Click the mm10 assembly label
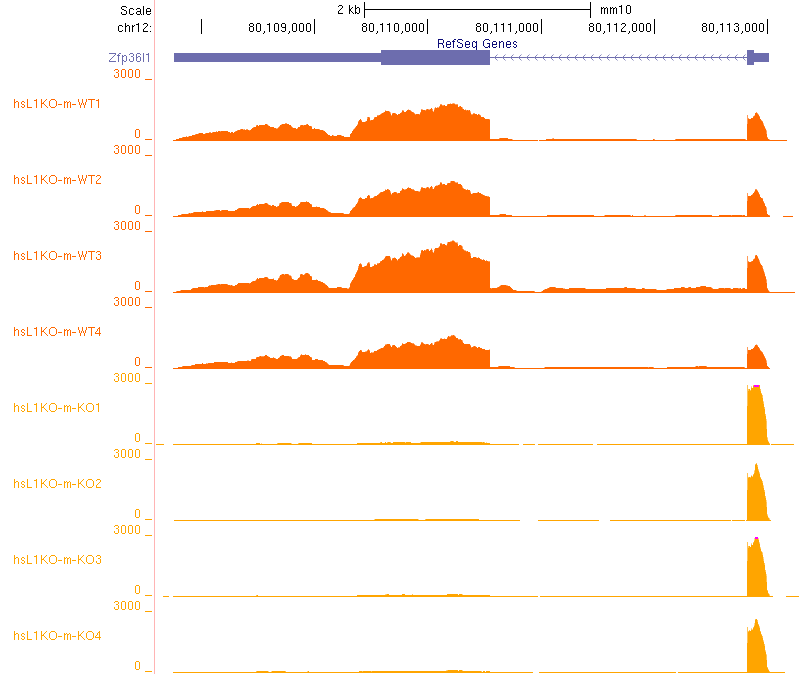This screenshot has height=674, width=800. (x=615, y=9)
